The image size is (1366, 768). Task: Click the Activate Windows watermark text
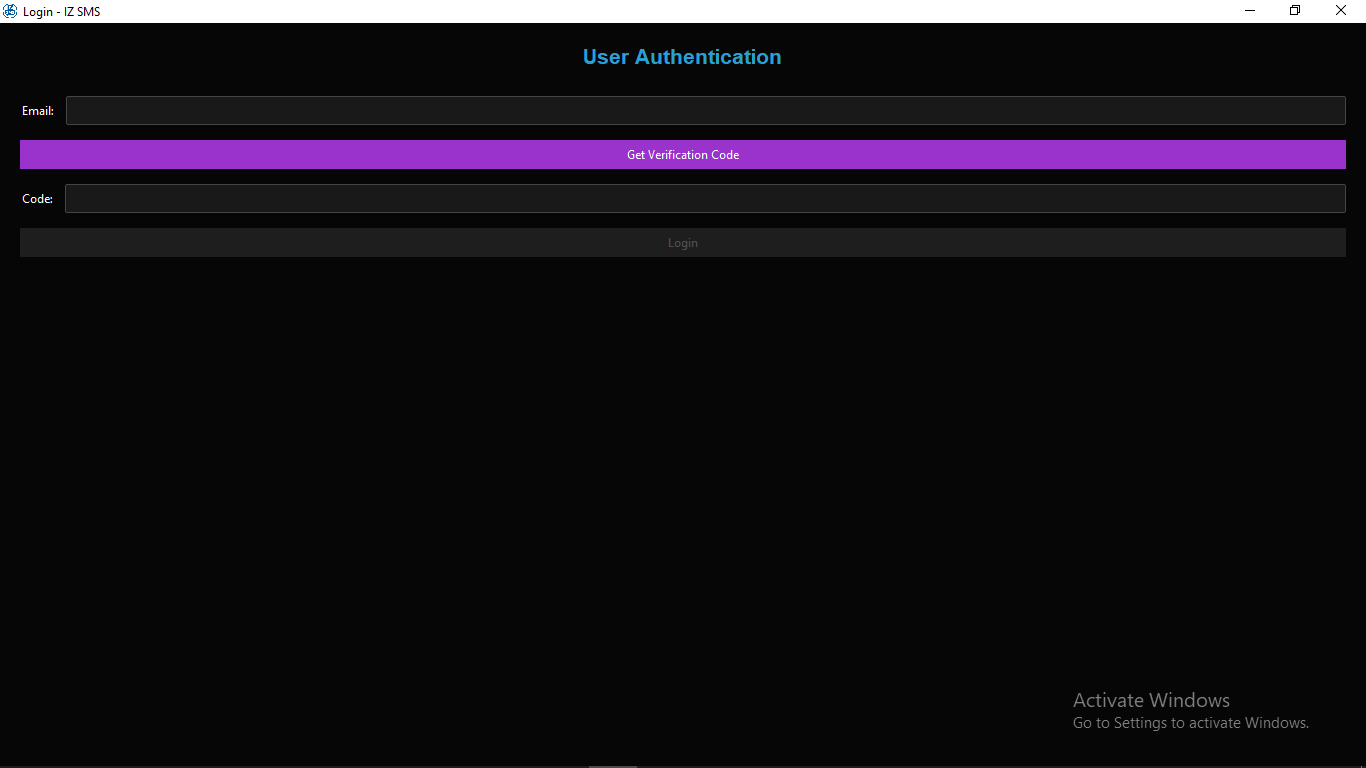coord(1151,700)
